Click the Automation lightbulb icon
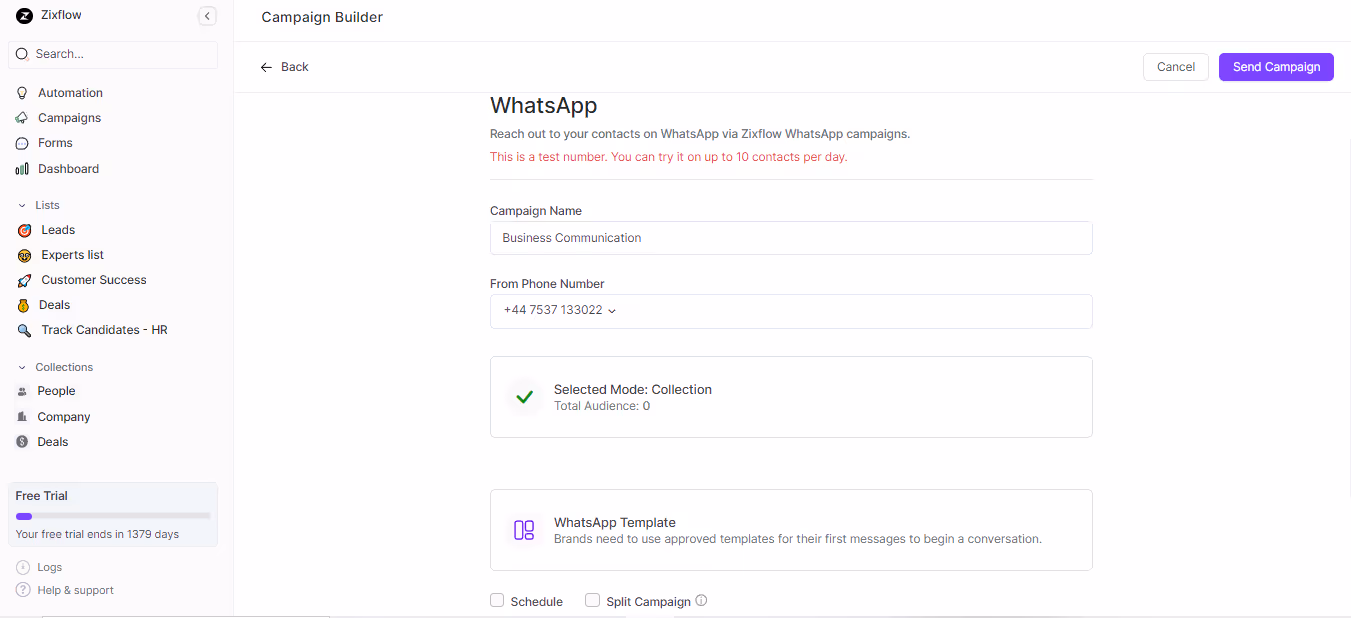1351x618 pixels. click(22, 93)
